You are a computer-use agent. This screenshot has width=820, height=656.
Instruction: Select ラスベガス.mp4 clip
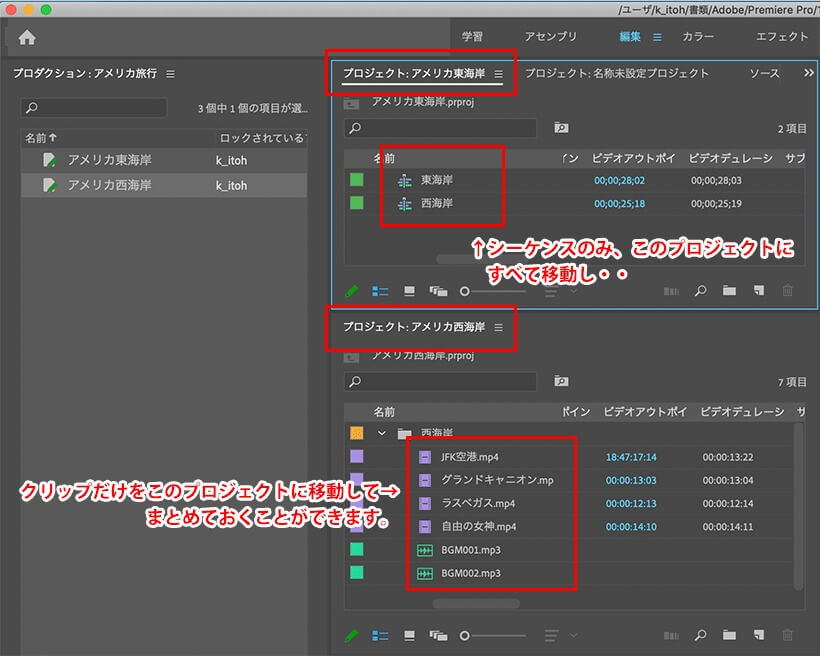point(478,503)
